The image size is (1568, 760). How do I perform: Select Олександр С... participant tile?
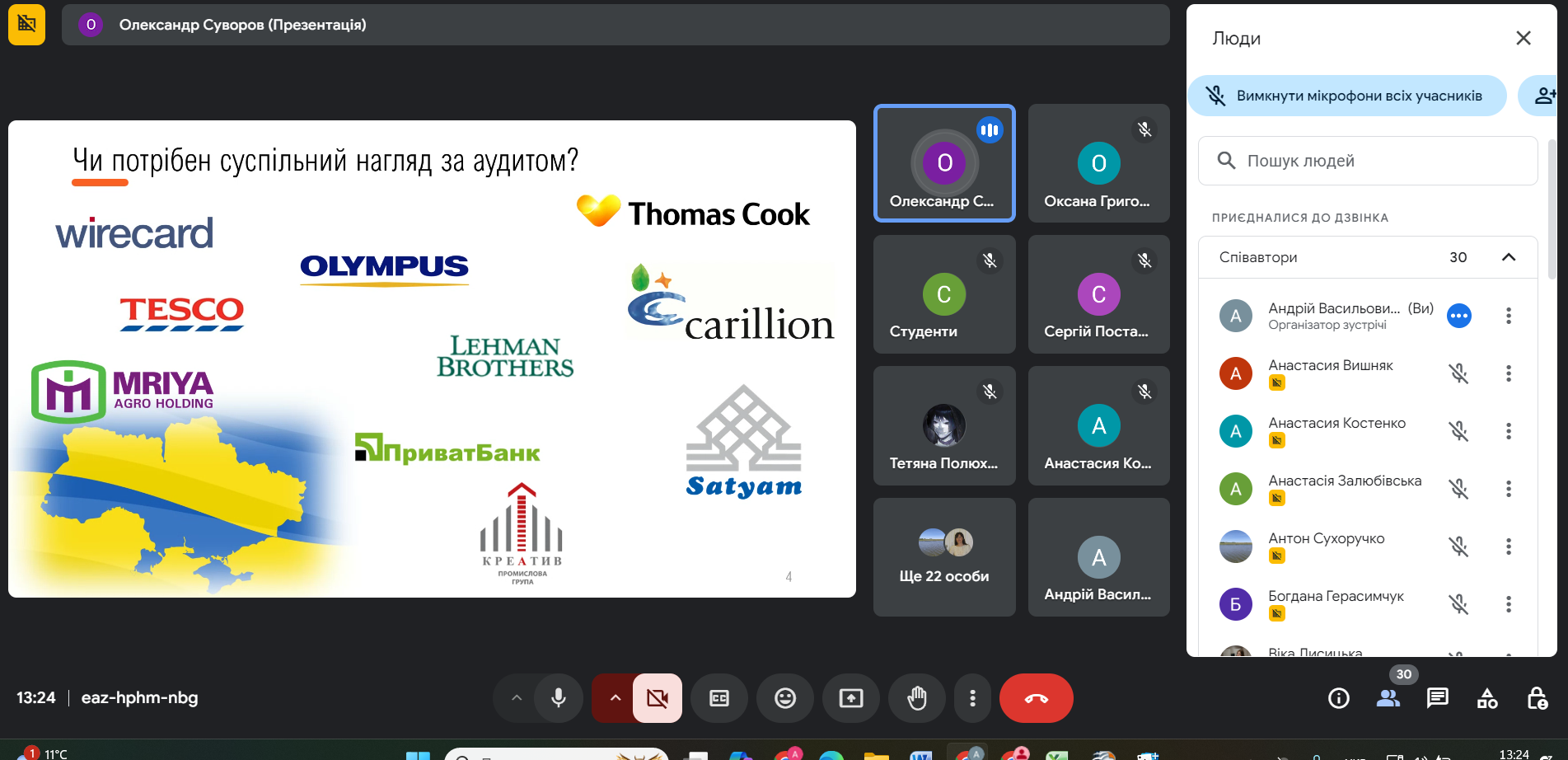tap(944, 163)
